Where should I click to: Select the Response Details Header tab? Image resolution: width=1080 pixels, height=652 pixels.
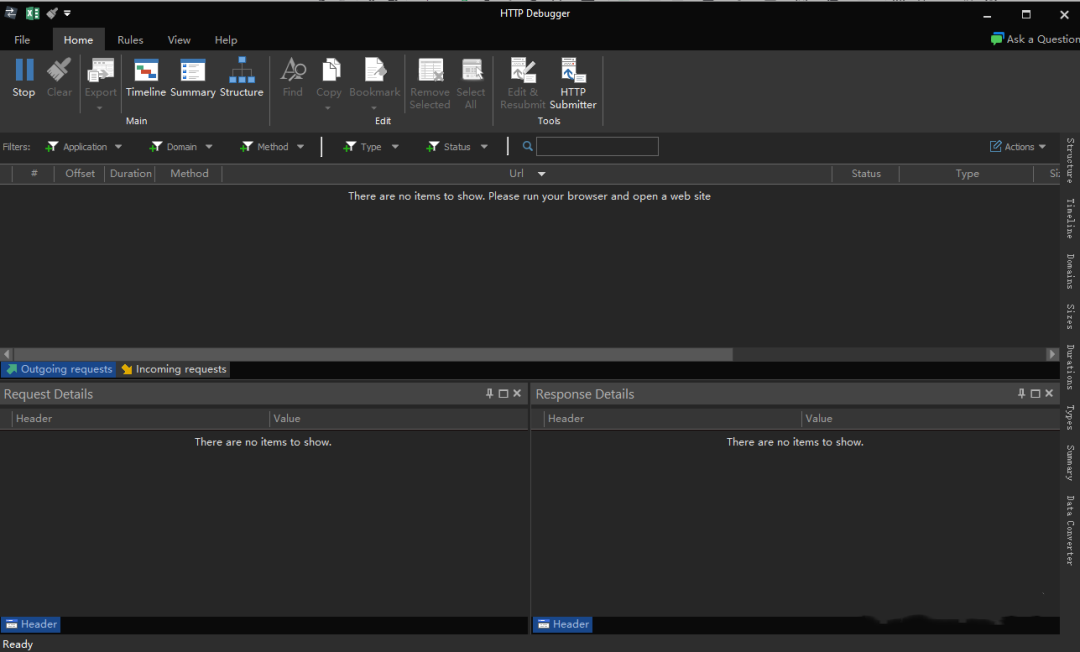563,624
